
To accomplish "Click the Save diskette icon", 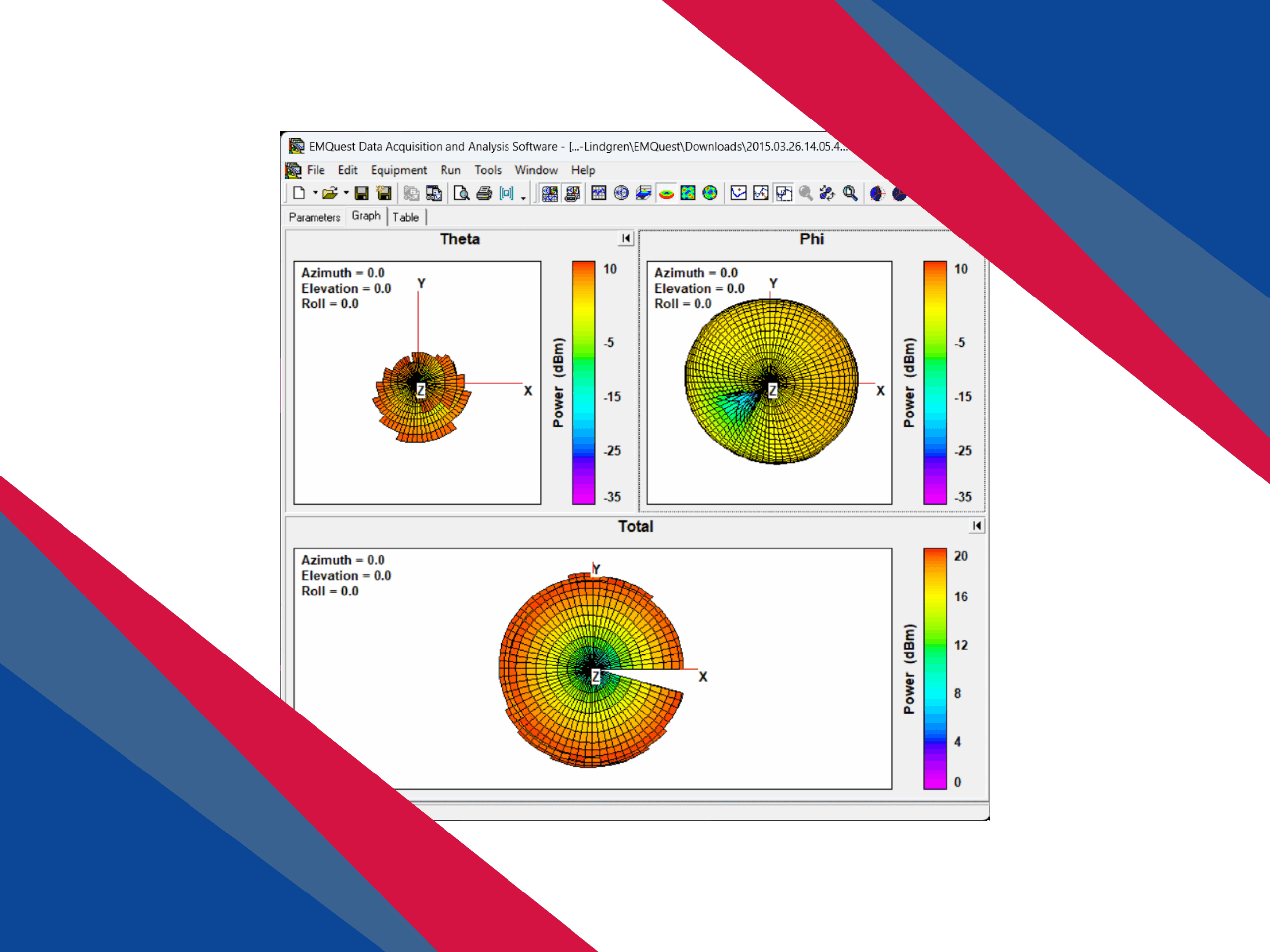I will (x=361, y=193).
